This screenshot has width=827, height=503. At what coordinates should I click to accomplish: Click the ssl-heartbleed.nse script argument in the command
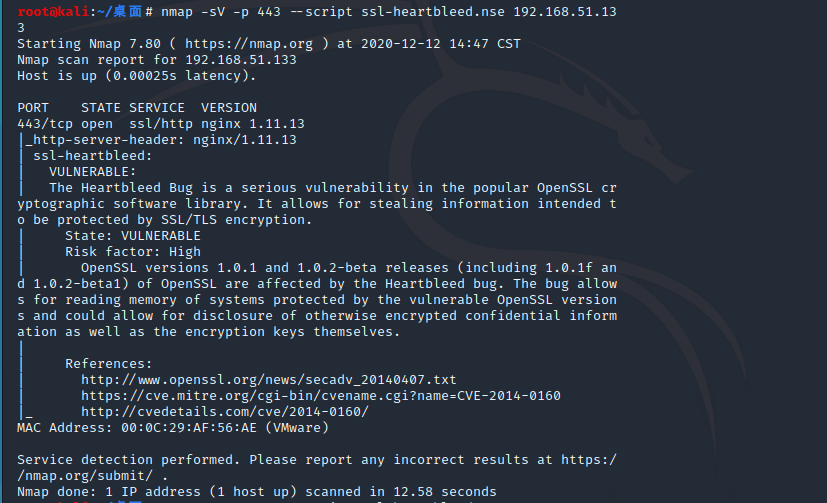tap(432, 12)
